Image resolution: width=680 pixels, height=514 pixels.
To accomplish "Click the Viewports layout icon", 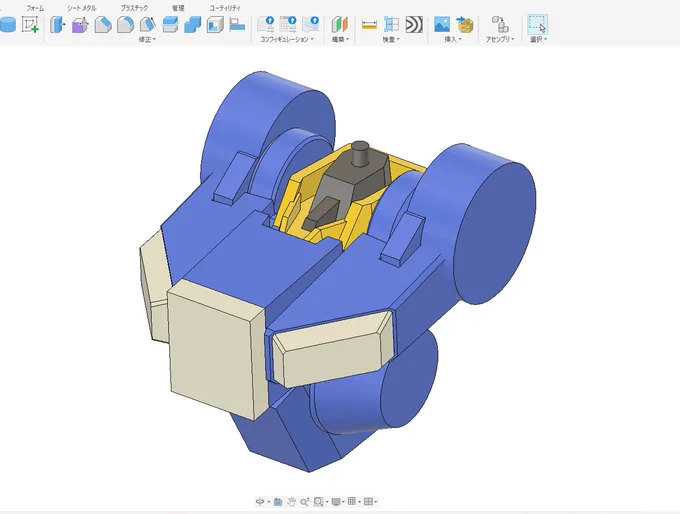I will coord(368,502).
